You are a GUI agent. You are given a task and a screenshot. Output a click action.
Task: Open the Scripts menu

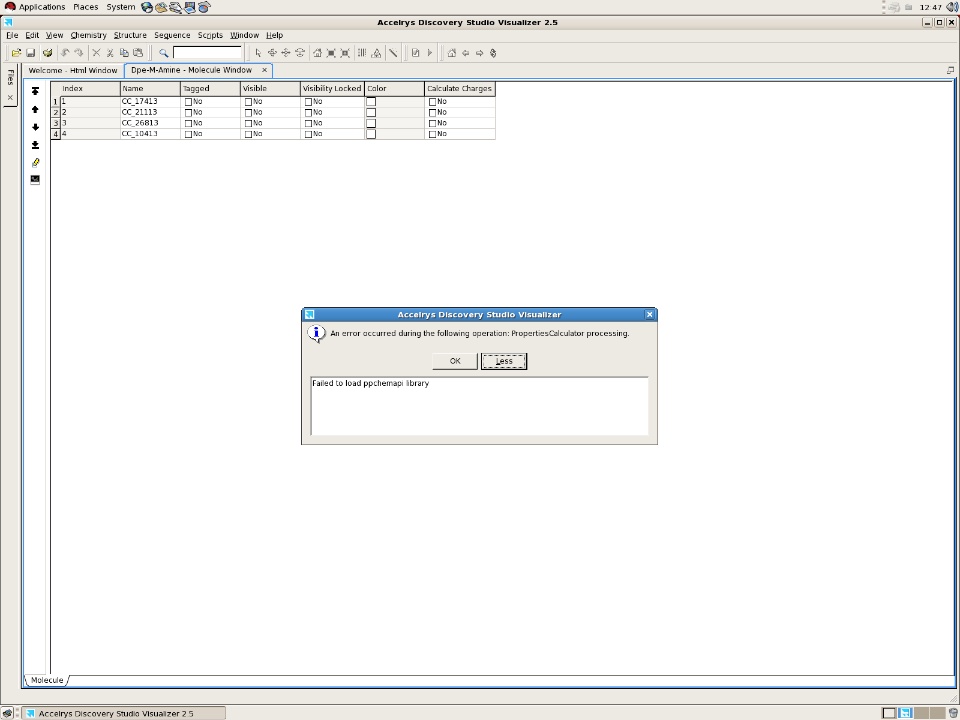[x=210, y=36]
